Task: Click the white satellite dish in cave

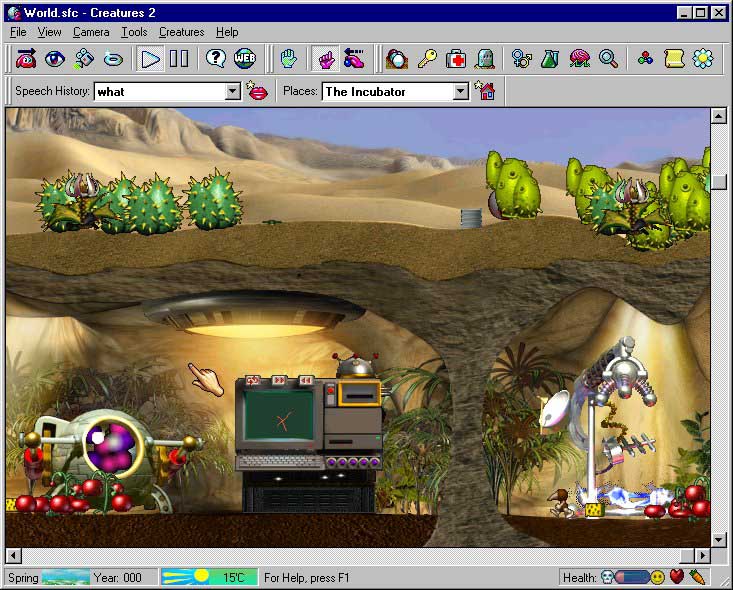Action: click(555, 409)
